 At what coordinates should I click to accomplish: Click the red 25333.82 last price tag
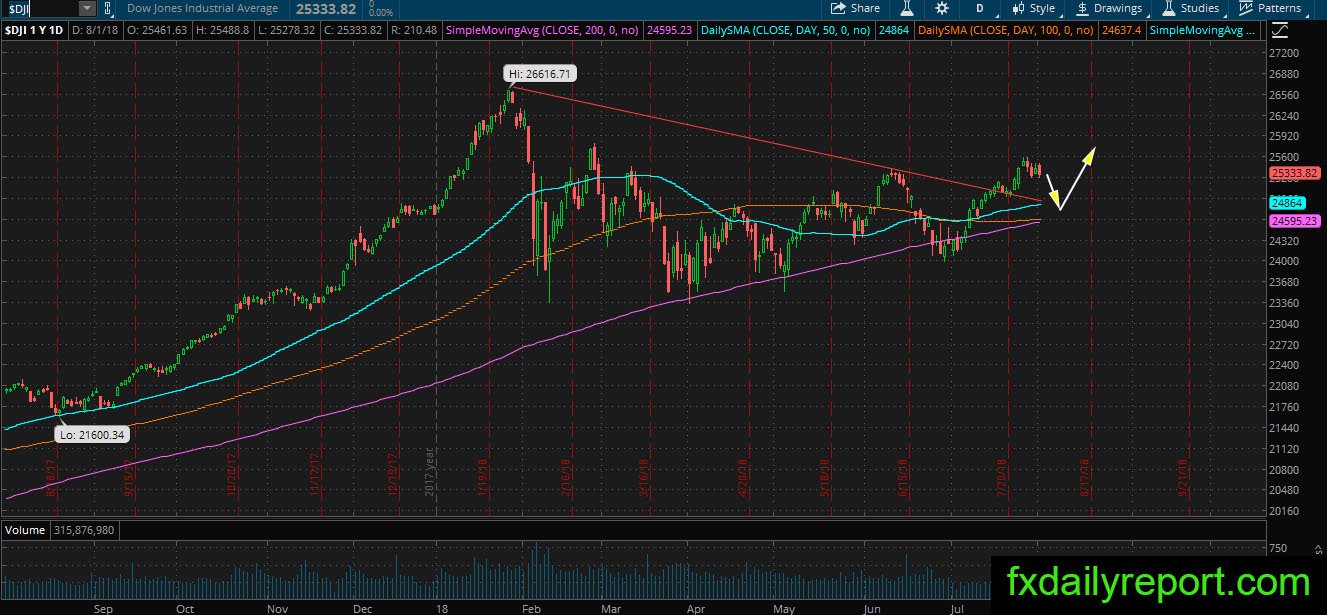tap(1296, 173)
